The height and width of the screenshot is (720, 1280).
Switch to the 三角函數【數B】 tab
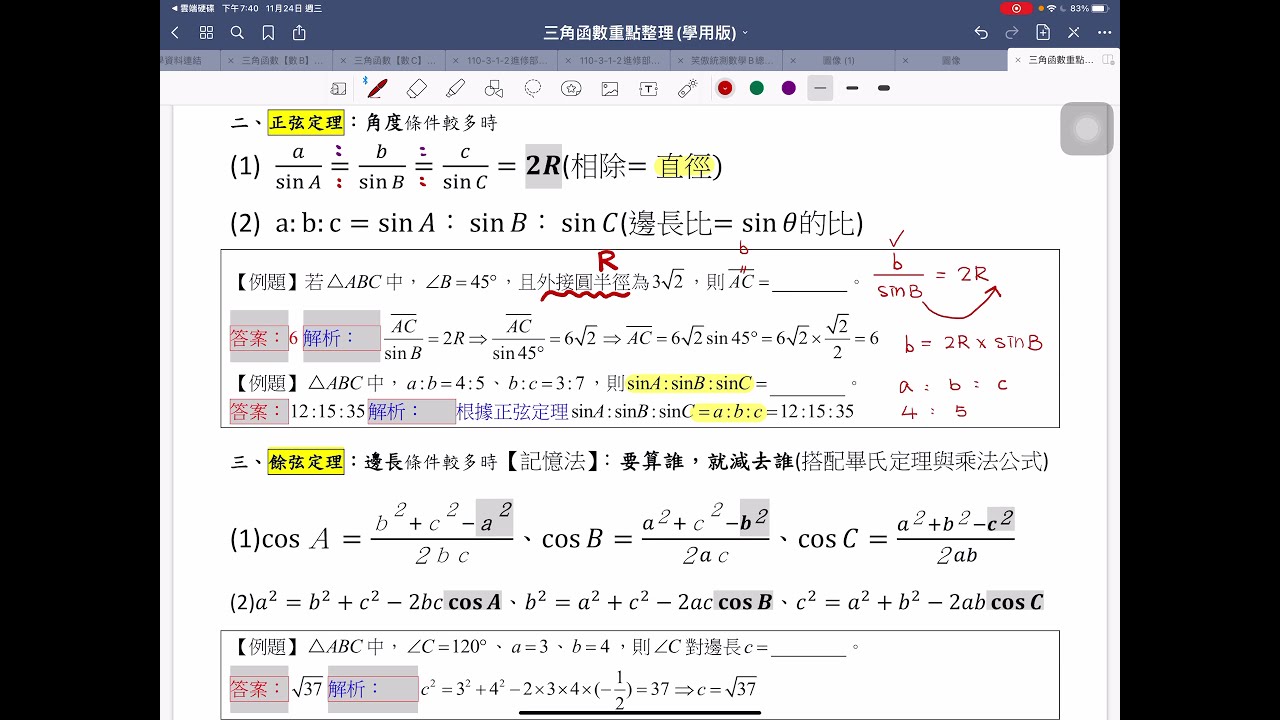[x=276, y=60]
